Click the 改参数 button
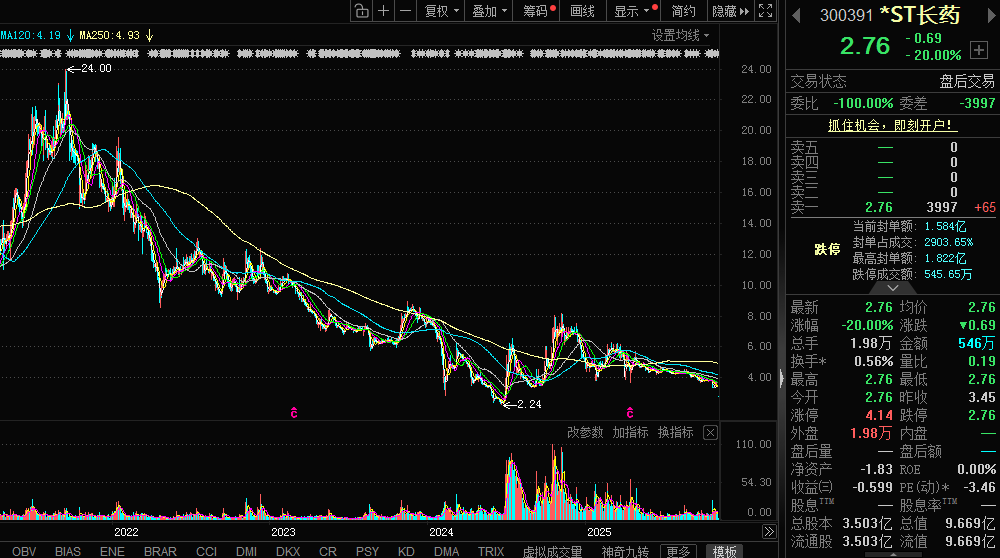The height and width of the screenshot is (558, 1000). point(585,432)
